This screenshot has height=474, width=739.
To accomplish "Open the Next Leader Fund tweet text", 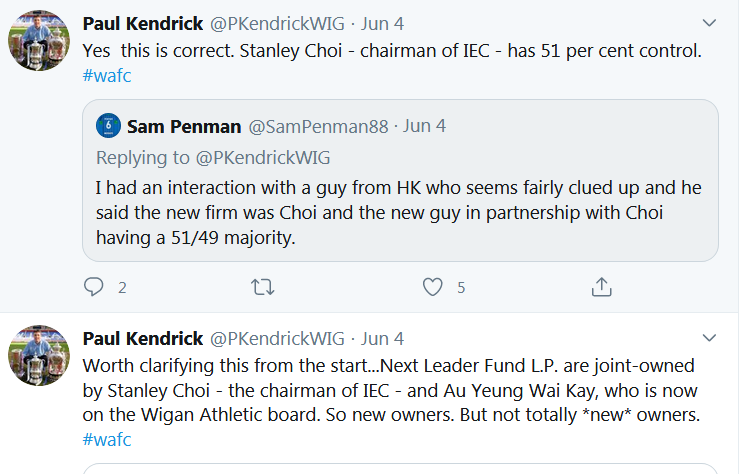I will (x=390, y=390).
